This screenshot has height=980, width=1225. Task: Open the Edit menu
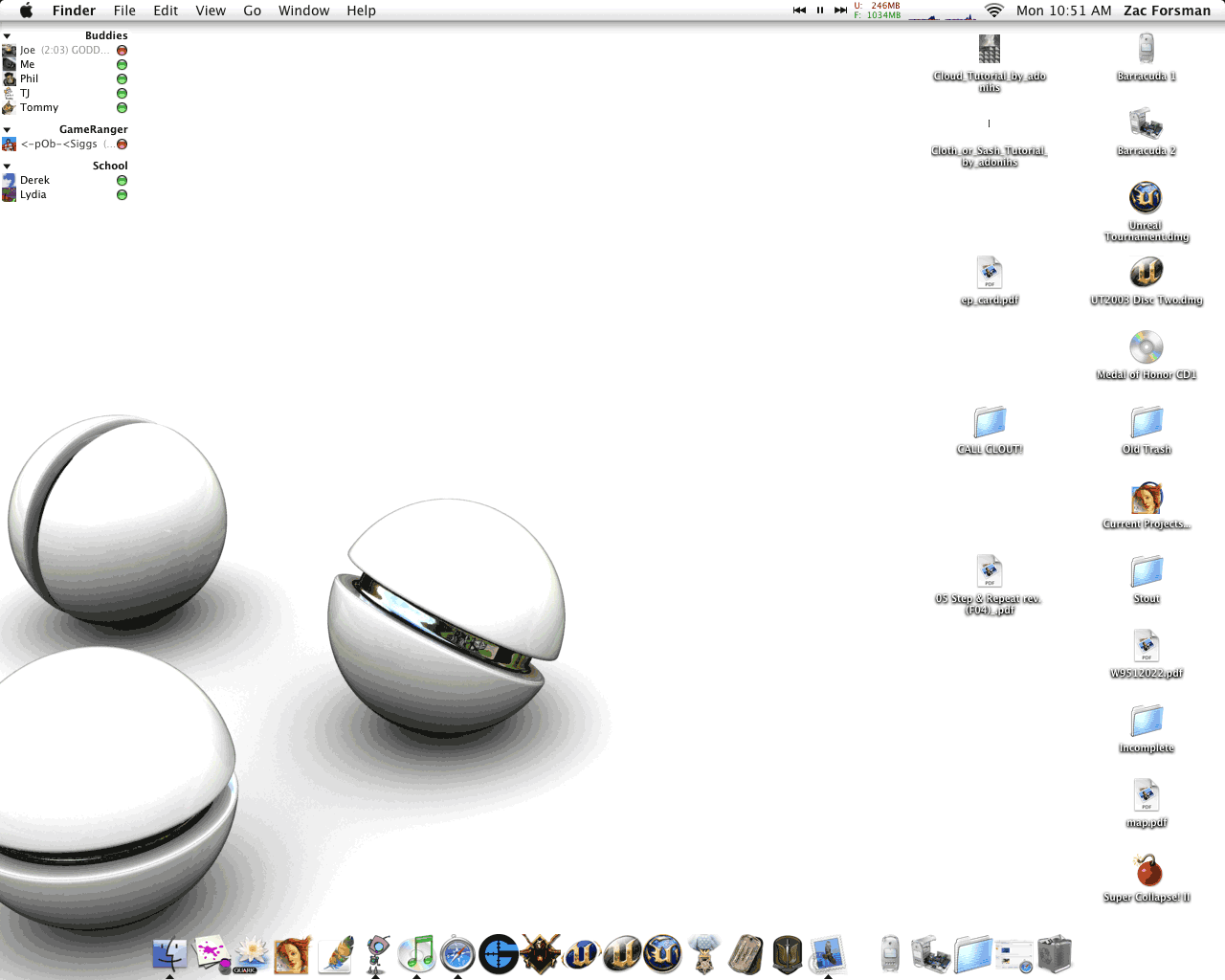[x=166, y=11]
